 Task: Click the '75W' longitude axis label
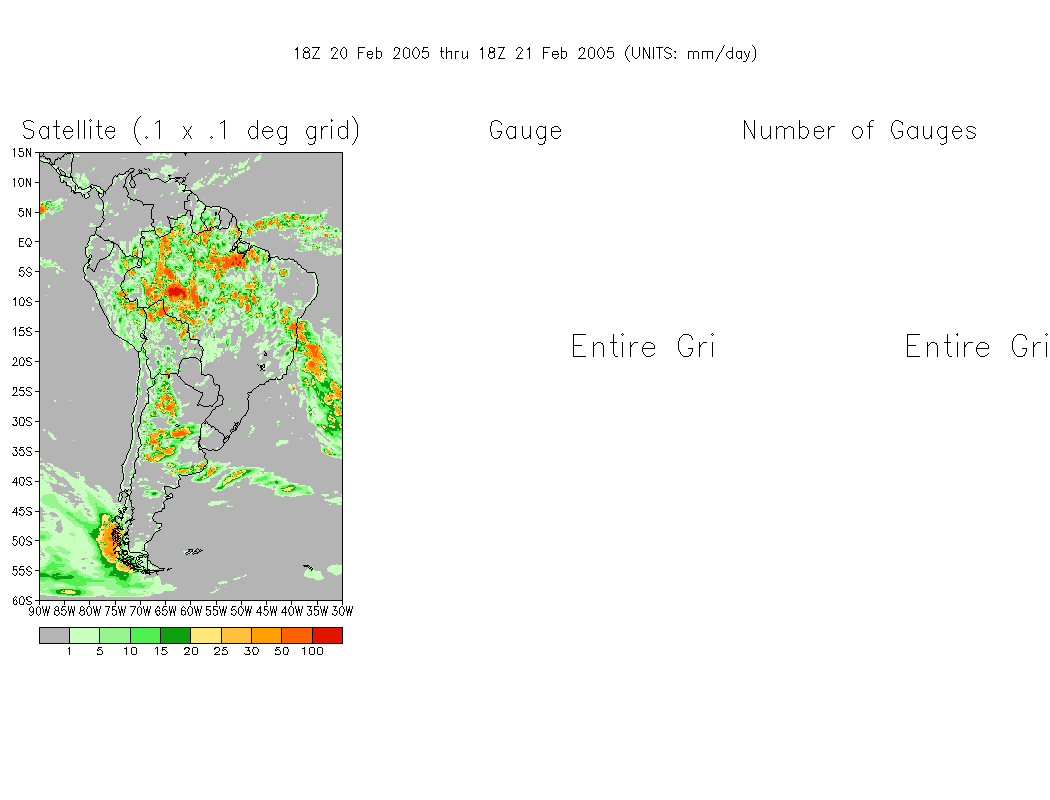click(115, 611)
